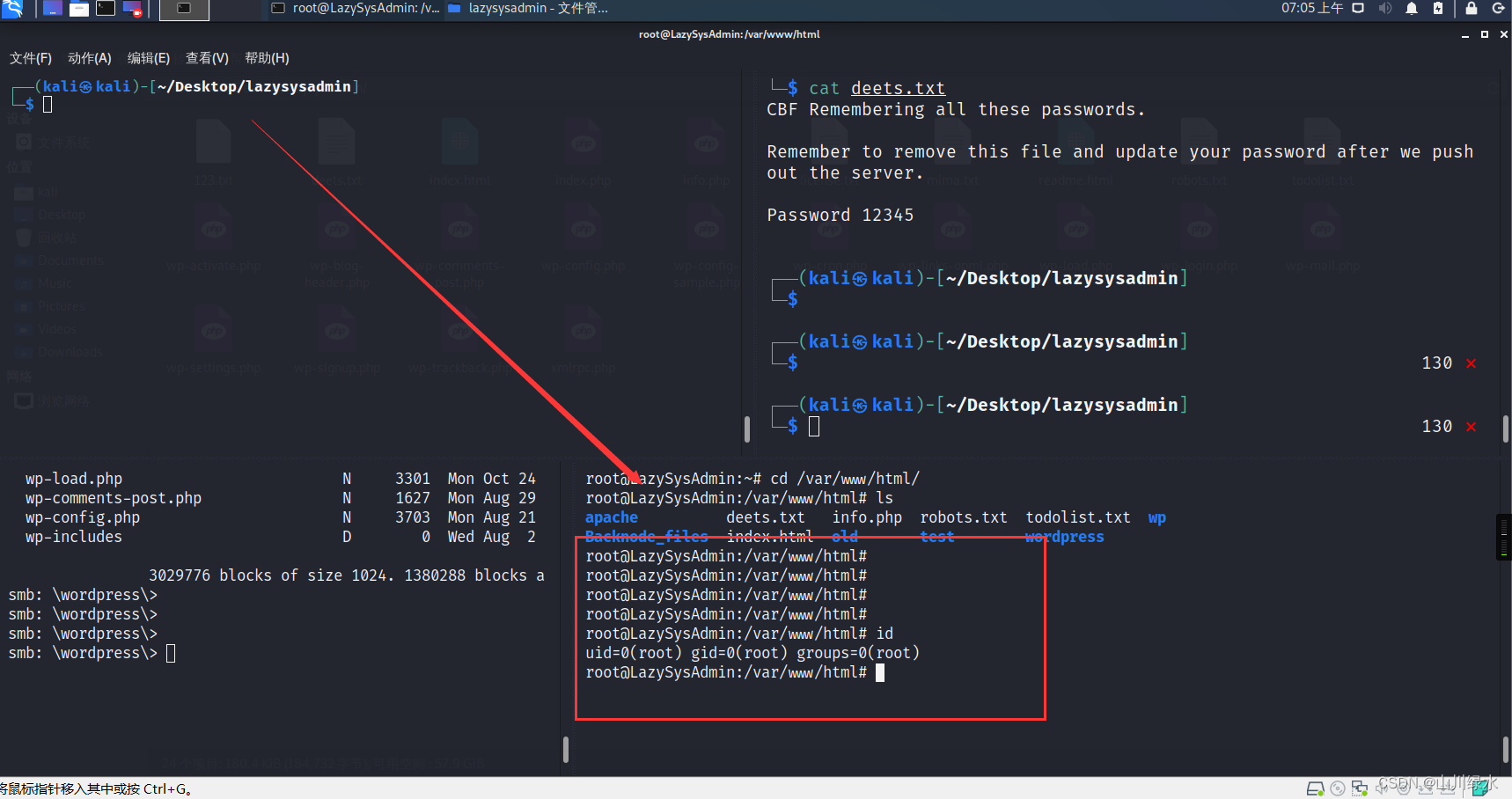Click todolist.txt in the ls output
Viewport: 1512px width, 799px height.
click(1077, 517)
